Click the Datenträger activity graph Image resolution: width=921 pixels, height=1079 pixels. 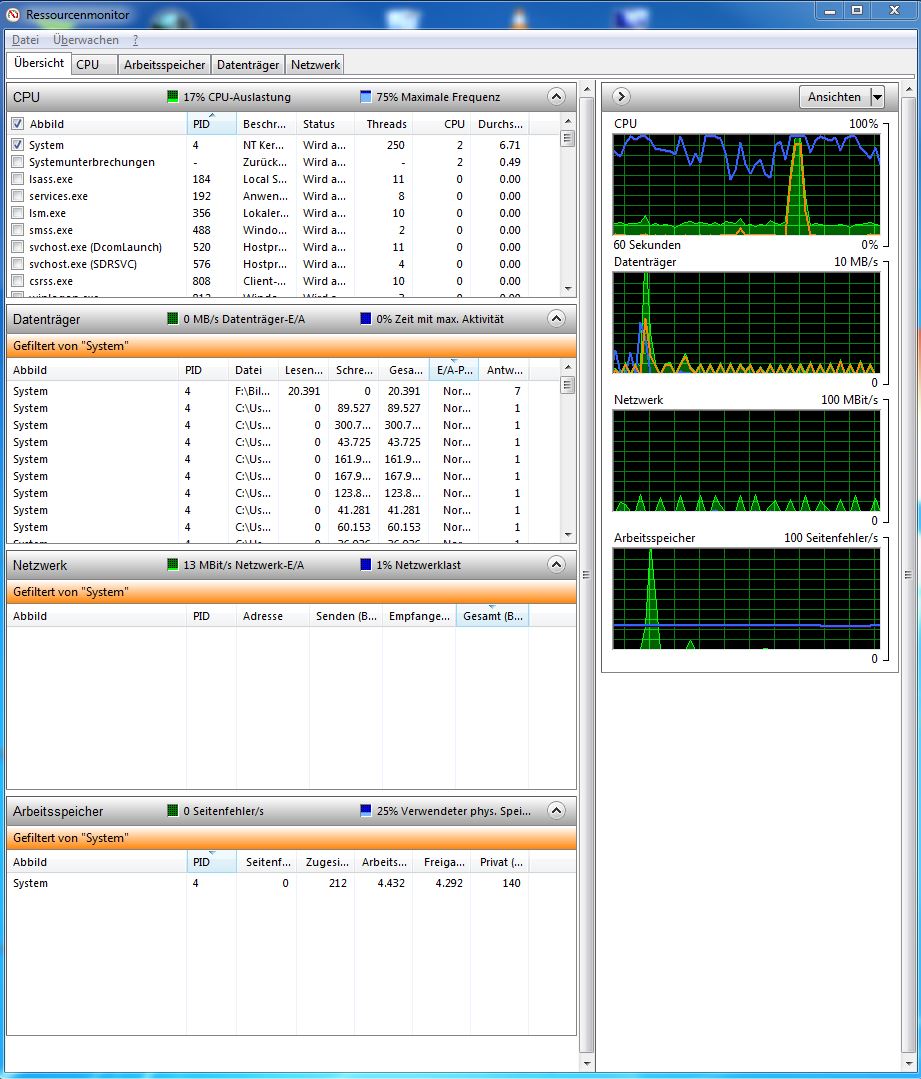click(x=746, y=323)
